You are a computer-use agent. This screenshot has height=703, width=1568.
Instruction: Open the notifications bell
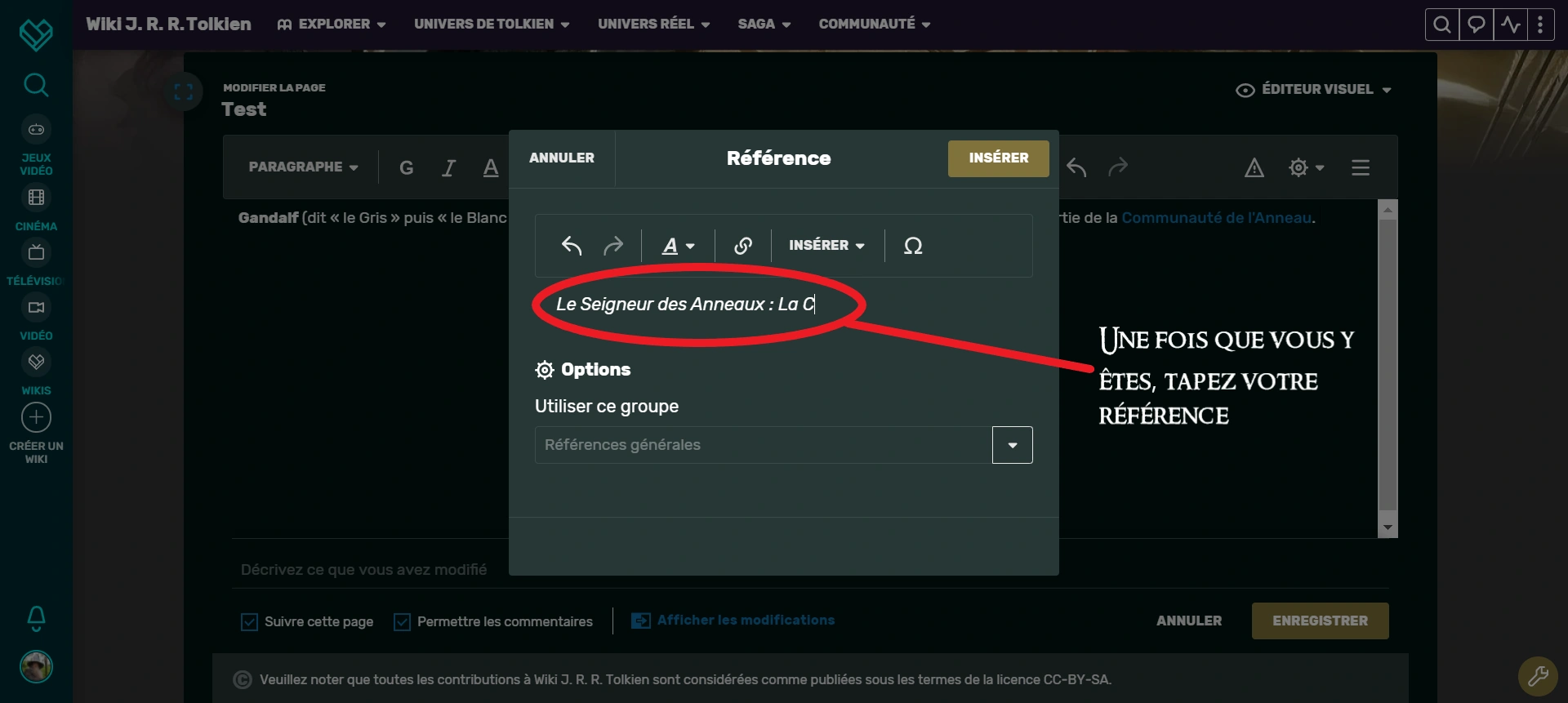click(x=36, y=619)
